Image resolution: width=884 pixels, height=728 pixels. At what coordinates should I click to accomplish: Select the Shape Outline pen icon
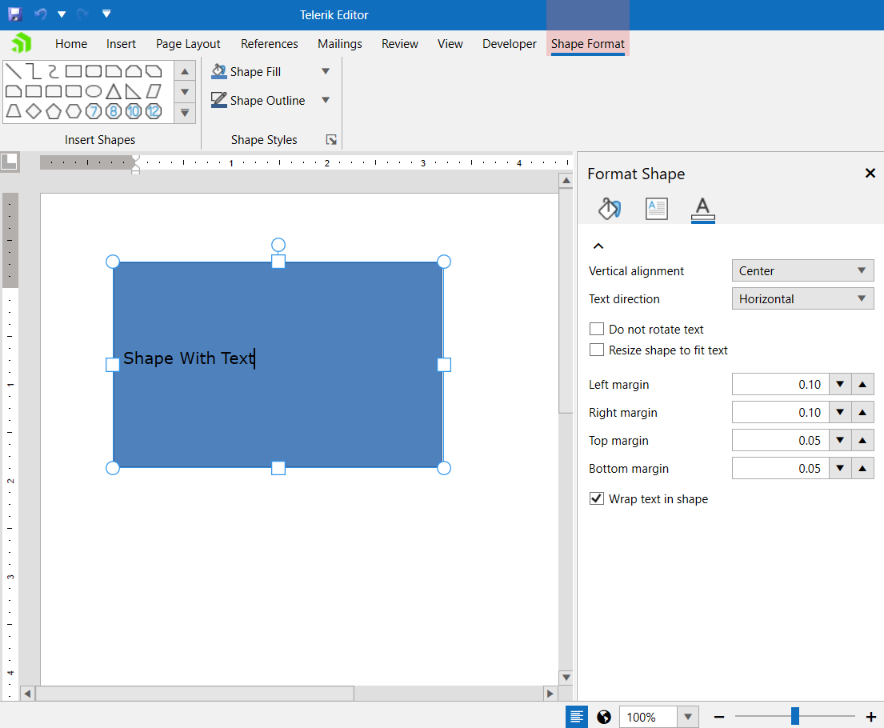218,100
